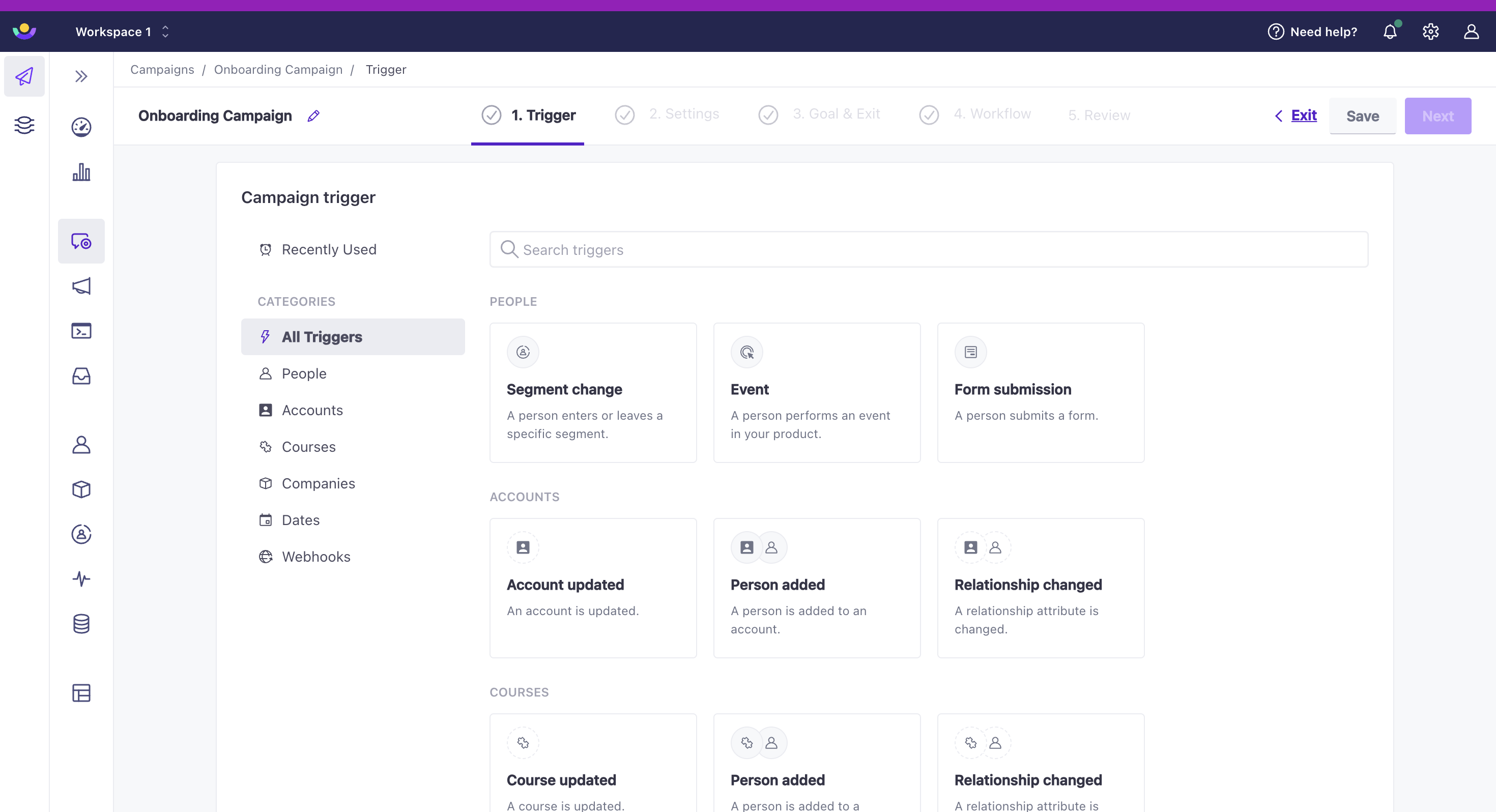This screenshot has height=812, width=1496.
Task: Choose Person added under Accounts
Action: point(817,588)
